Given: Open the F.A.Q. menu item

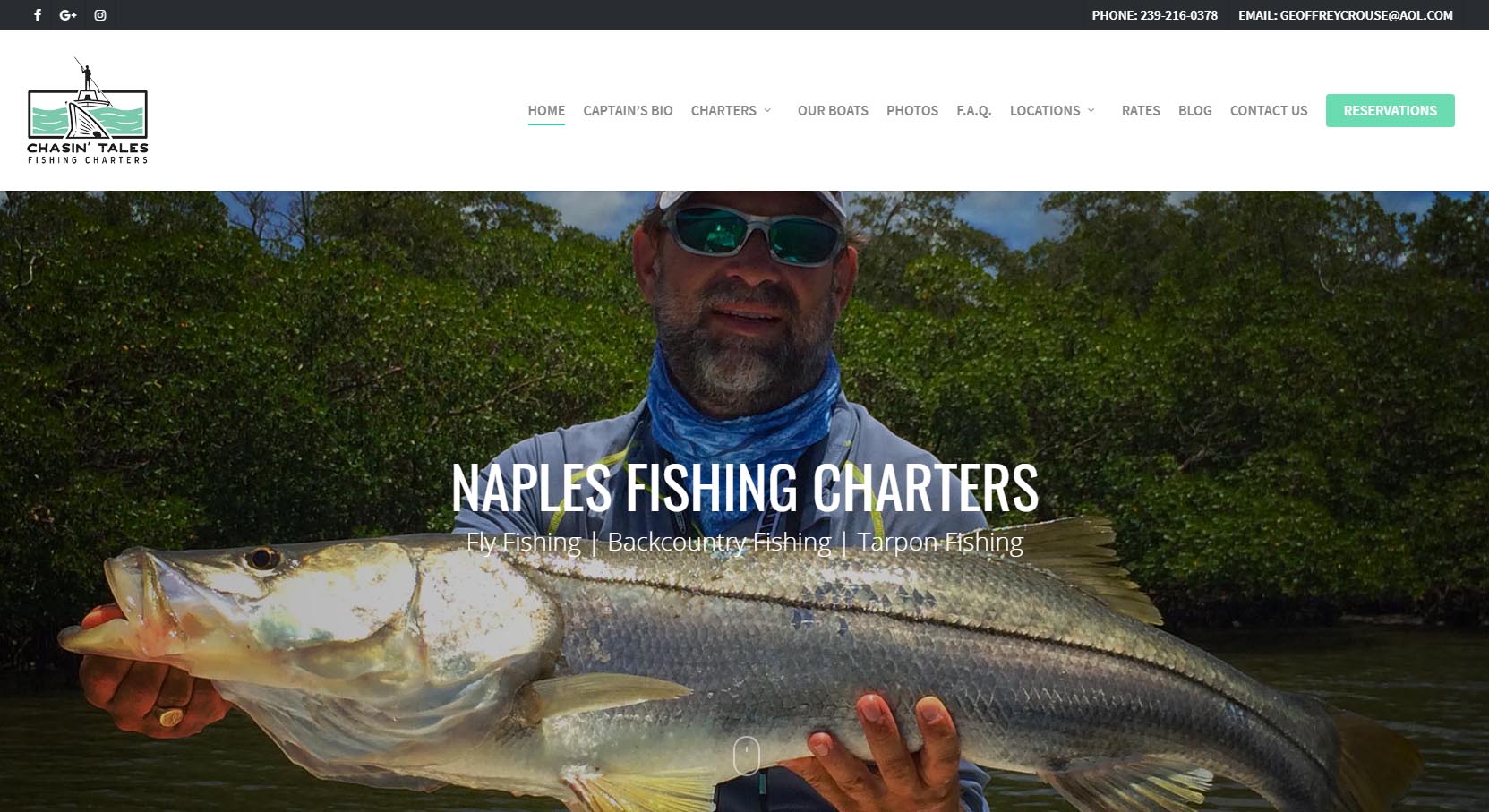Looking at the screenshot, I should (974, 111).
